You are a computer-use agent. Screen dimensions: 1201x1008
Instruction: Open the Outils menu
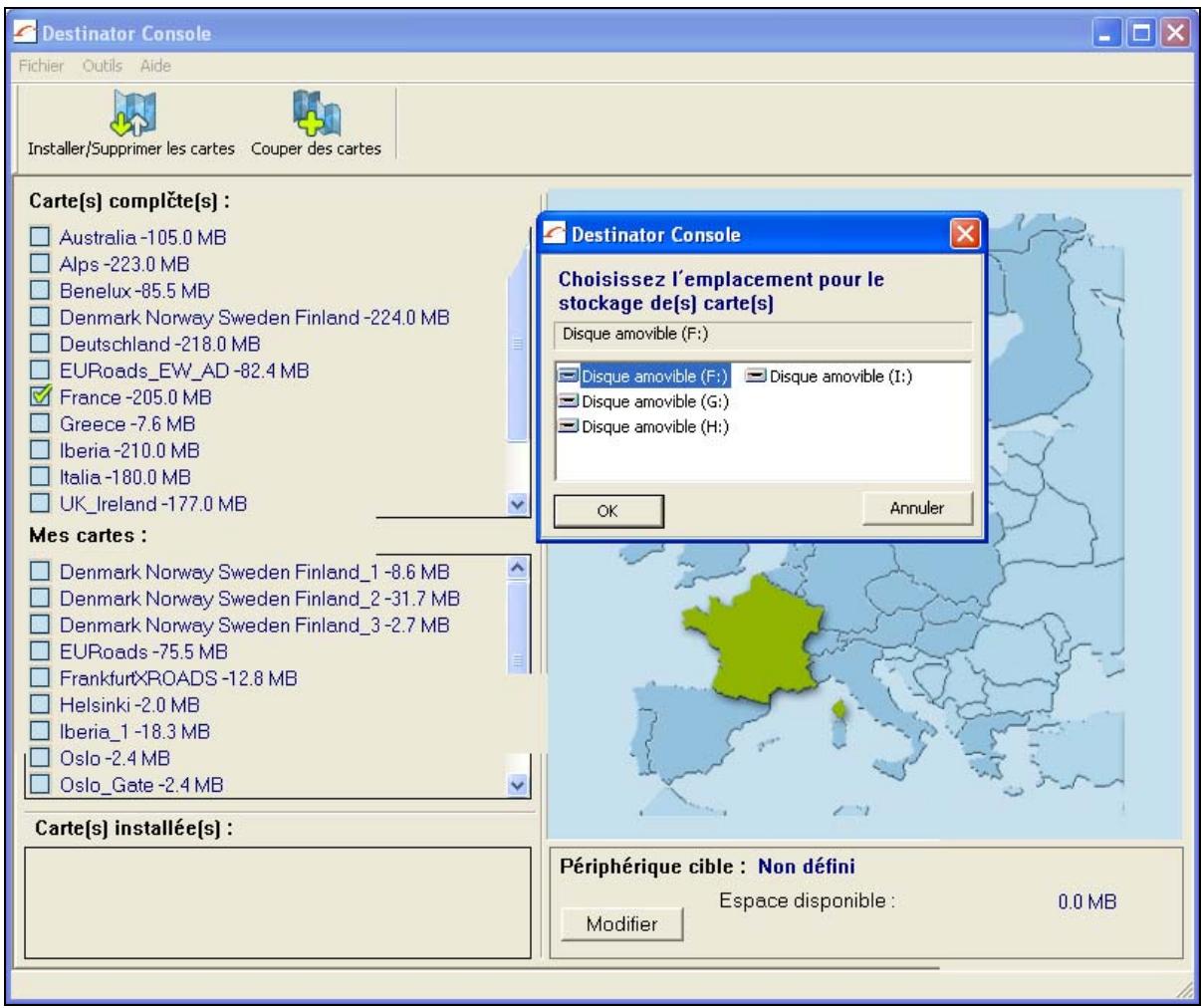coord(103,66)
